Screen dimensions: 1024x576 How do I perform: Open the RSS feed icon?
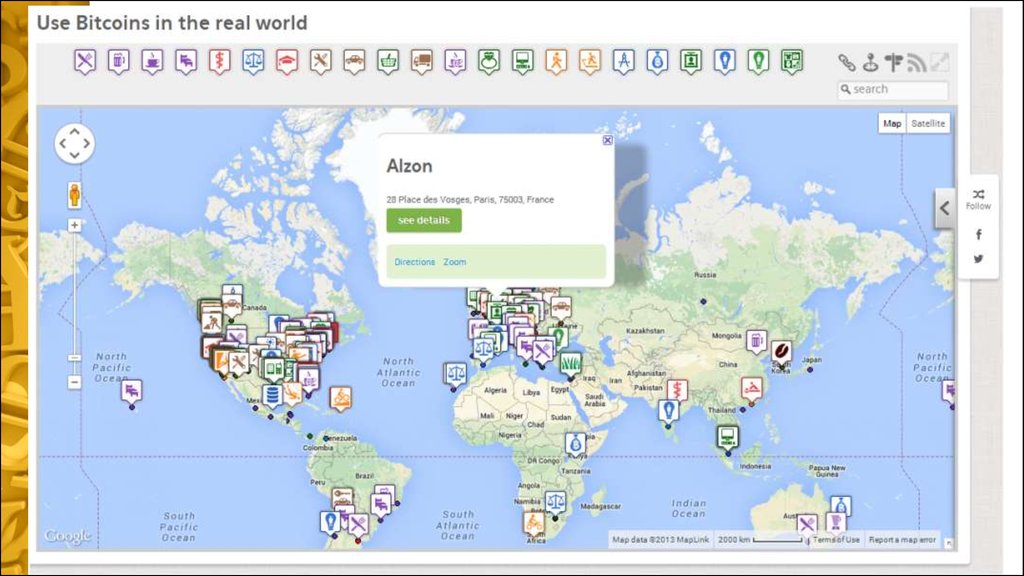click(x=916, y=63)
